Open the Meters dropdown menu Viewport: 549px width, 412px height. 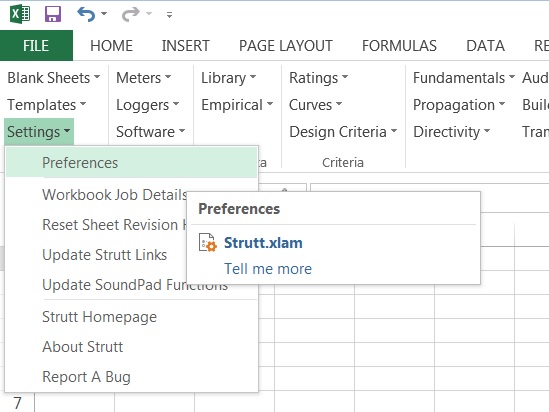[144, 78]
